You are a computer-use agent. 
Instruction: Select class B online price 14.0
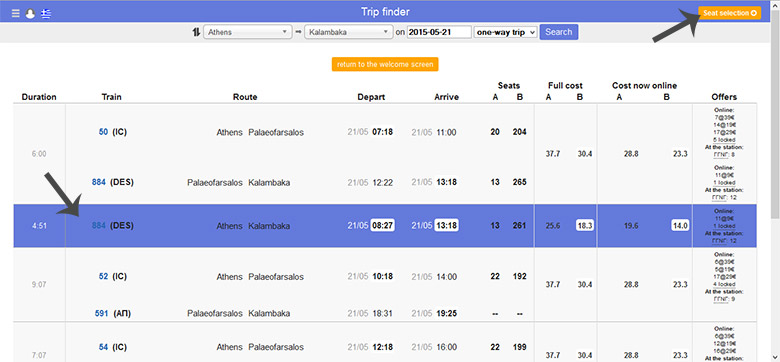[680, 226]
